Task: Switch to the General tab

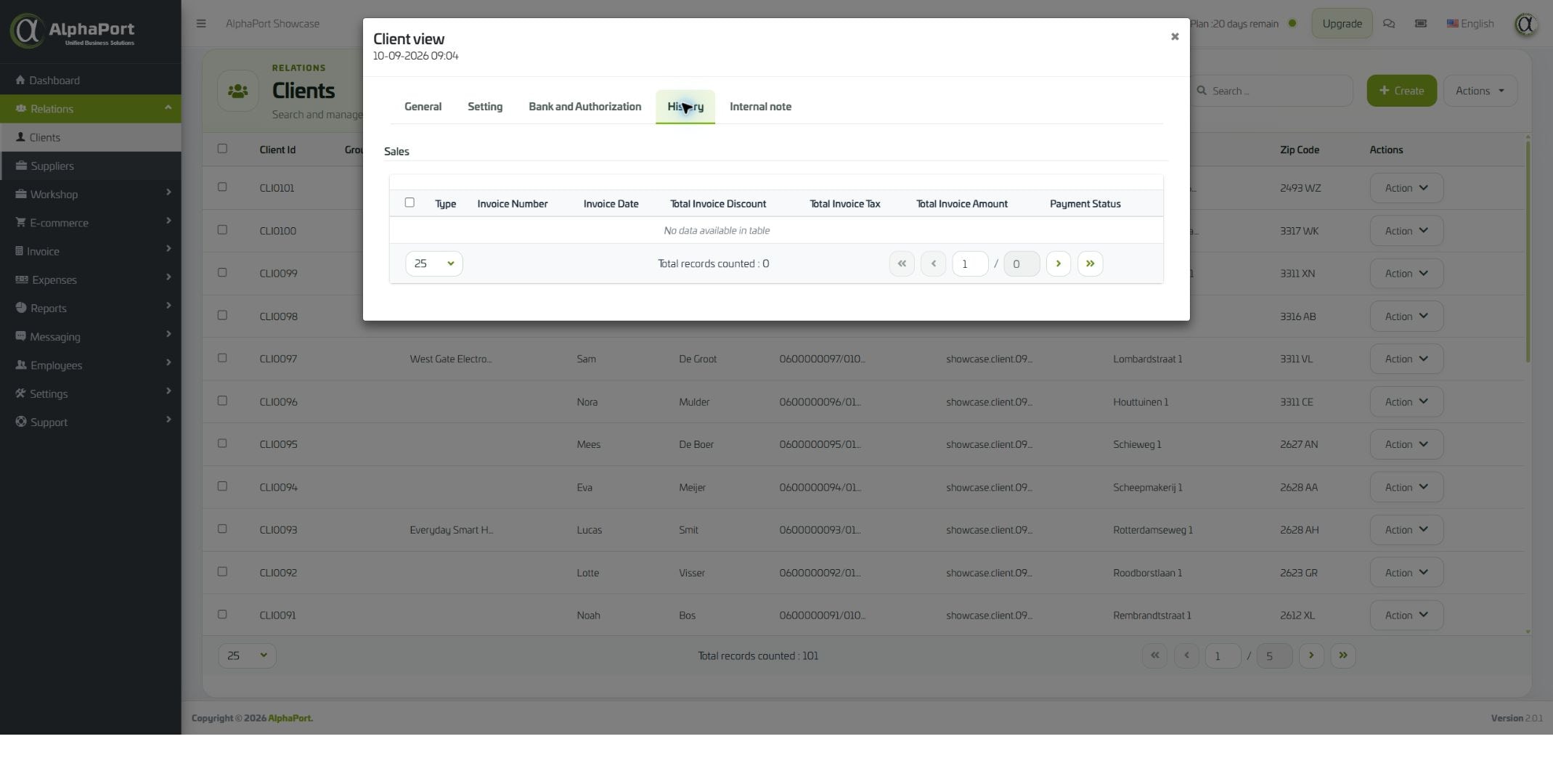Action: [x=423, y=107]
